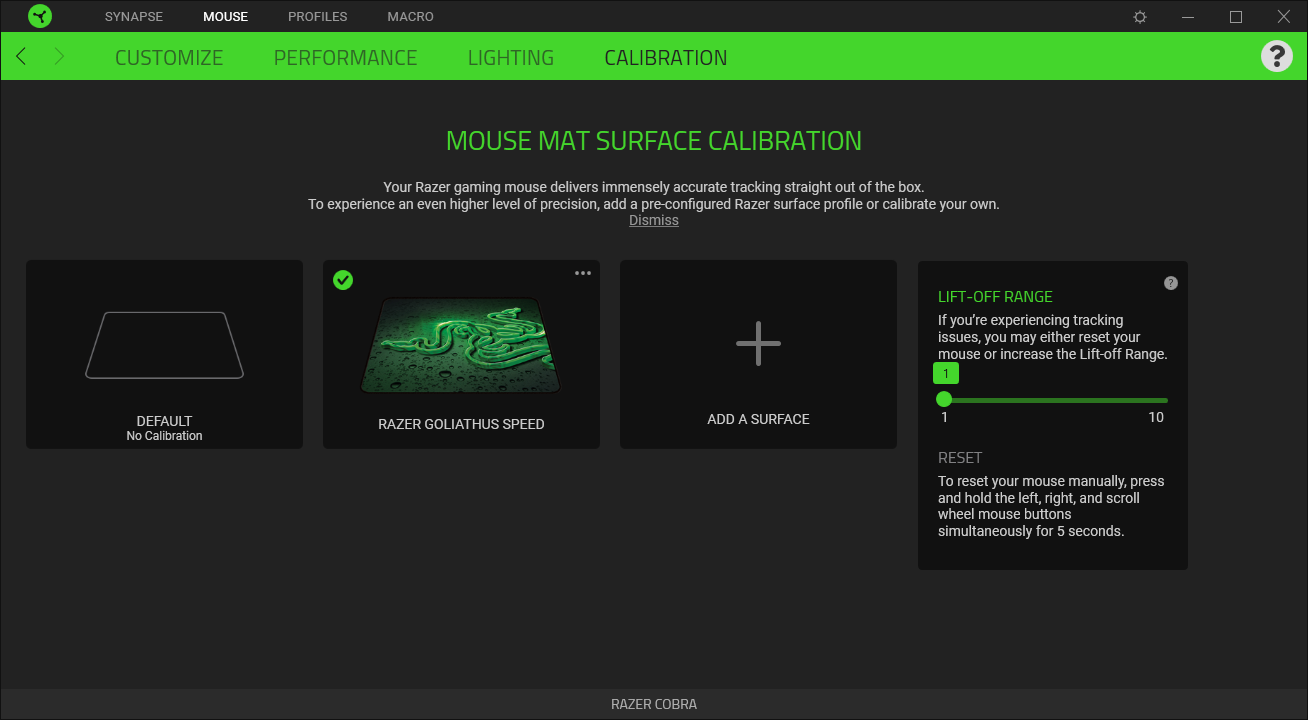Open the help question mark button

(x=1277, y=56)
